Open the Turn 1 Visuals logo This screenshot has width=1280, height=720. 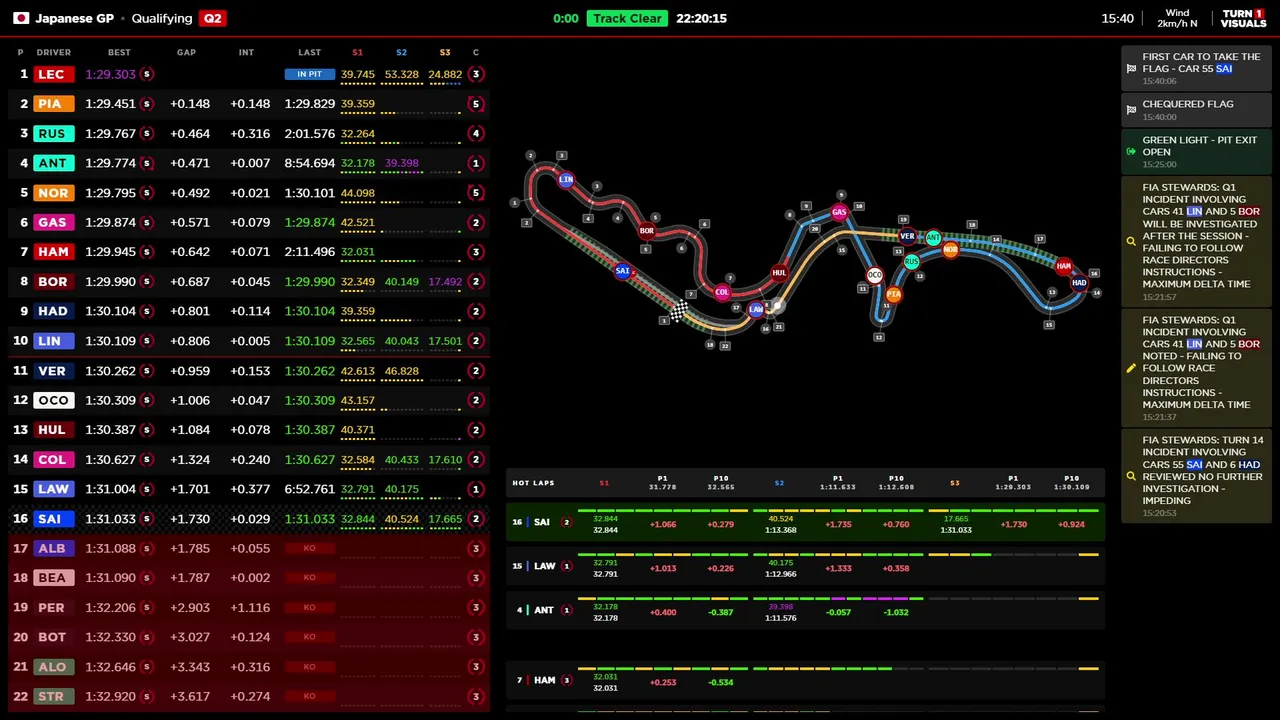1244,19
